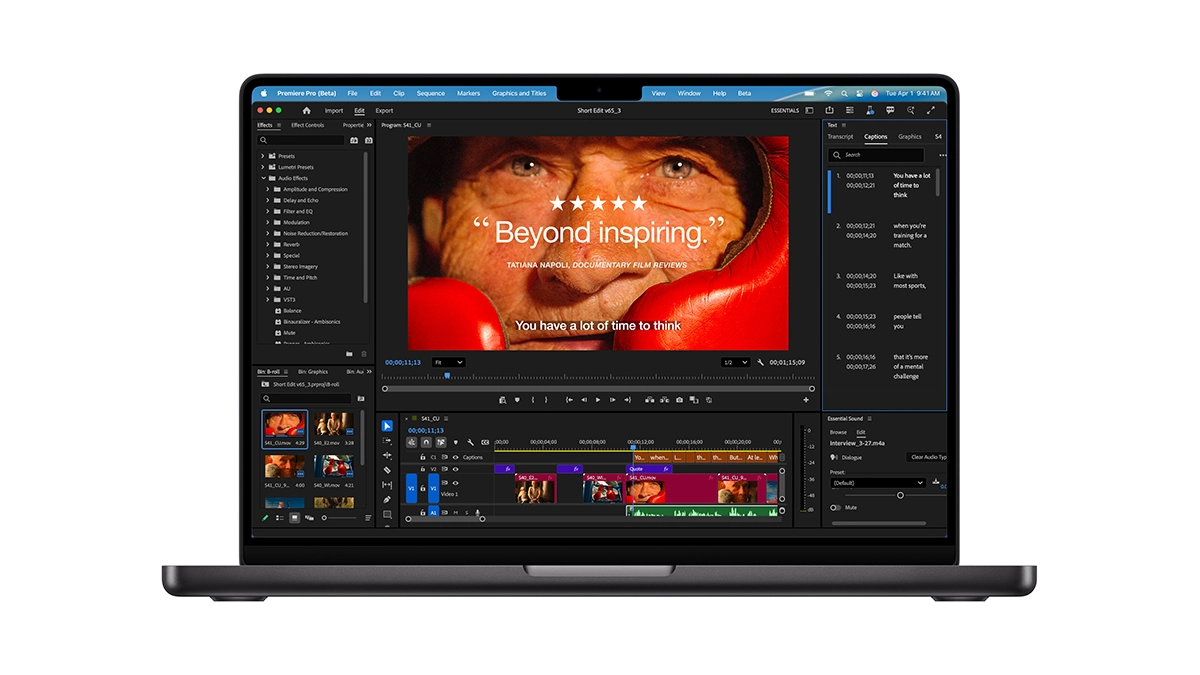This screenshot has width=1200, height=675.
Task: Click Browse in the Essential Sound panel
Action: coord(839,432)
